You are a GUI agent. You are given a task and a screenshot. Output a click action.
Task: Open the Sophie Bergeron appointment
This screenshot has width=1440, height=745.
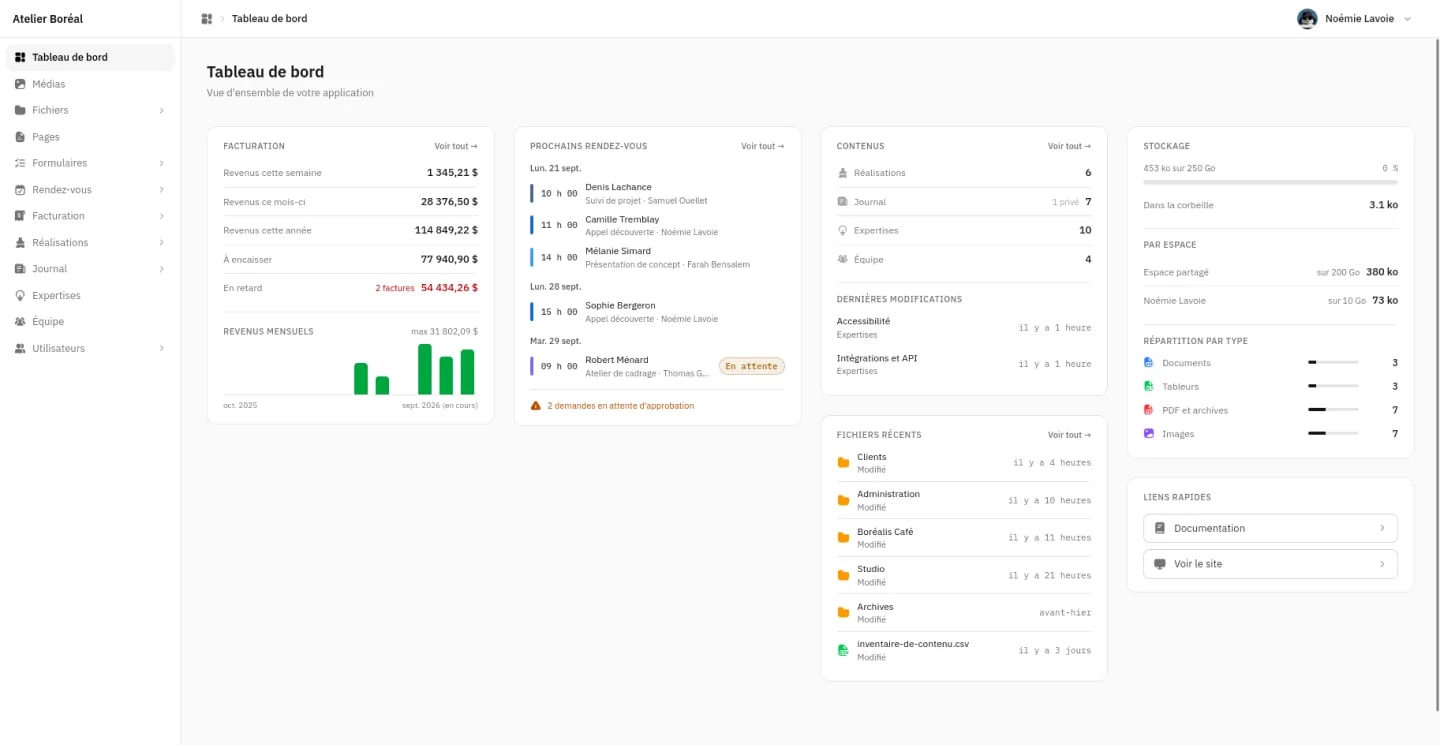tap(657, 312)
